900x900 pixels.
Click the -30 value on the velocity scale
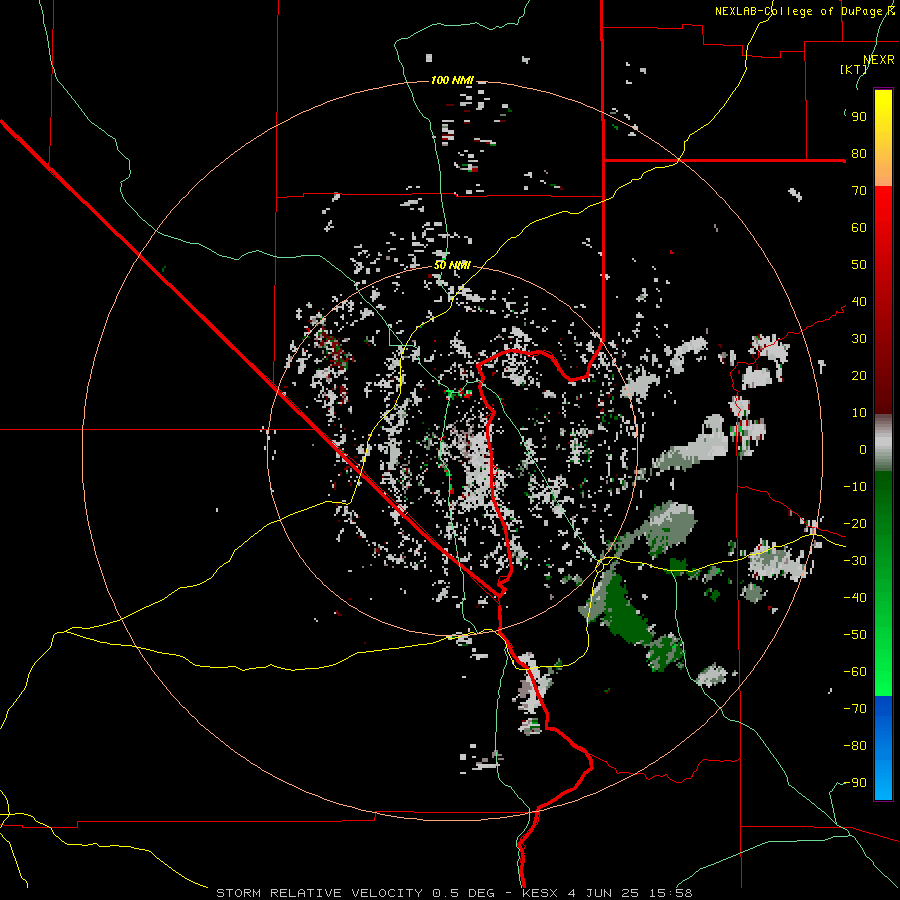(x=855, y=561)
